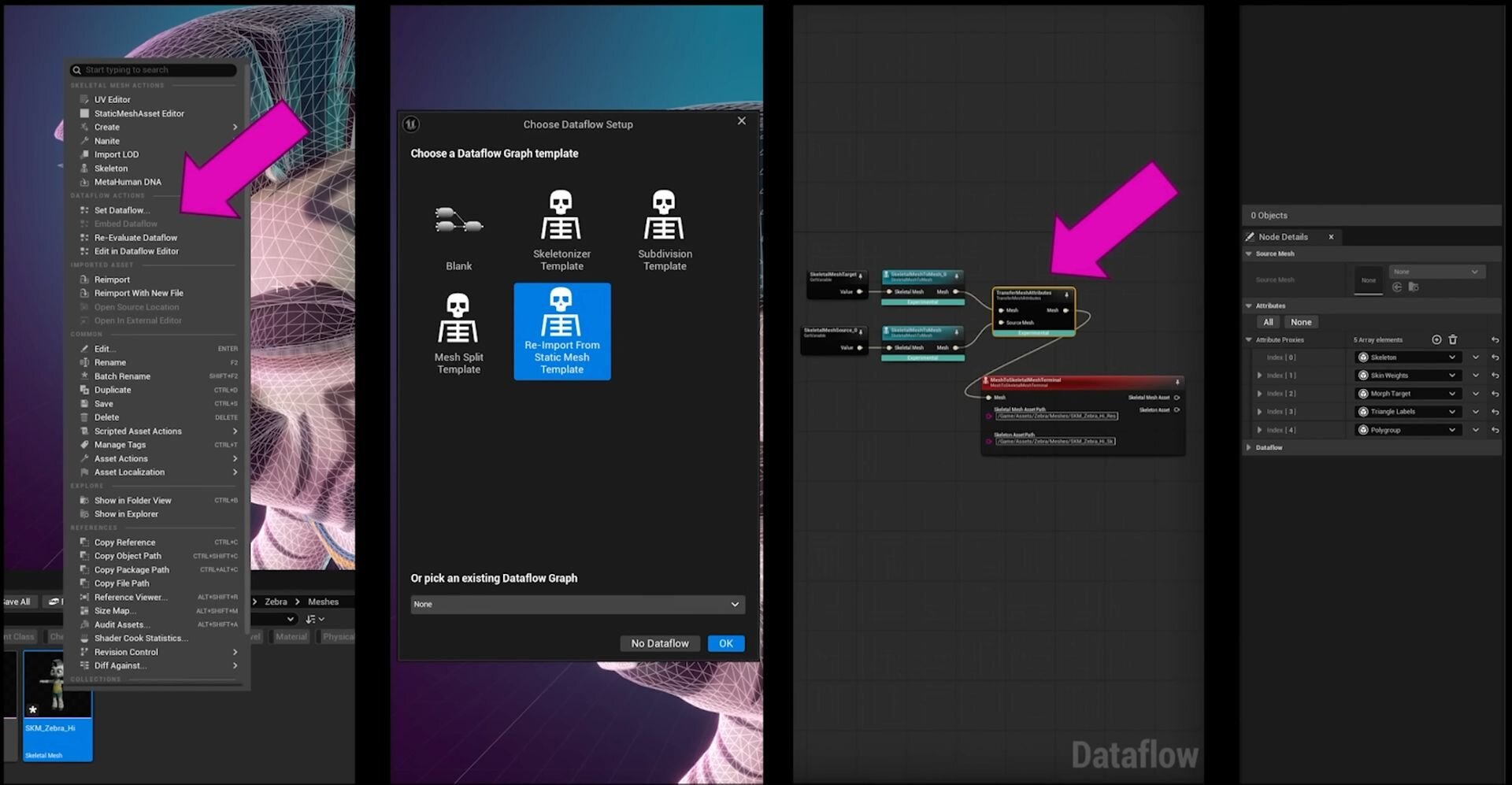Open the Skeleton attribute proxy dropdown
Screen dimensions: 1512x785
pos(1406,357)
